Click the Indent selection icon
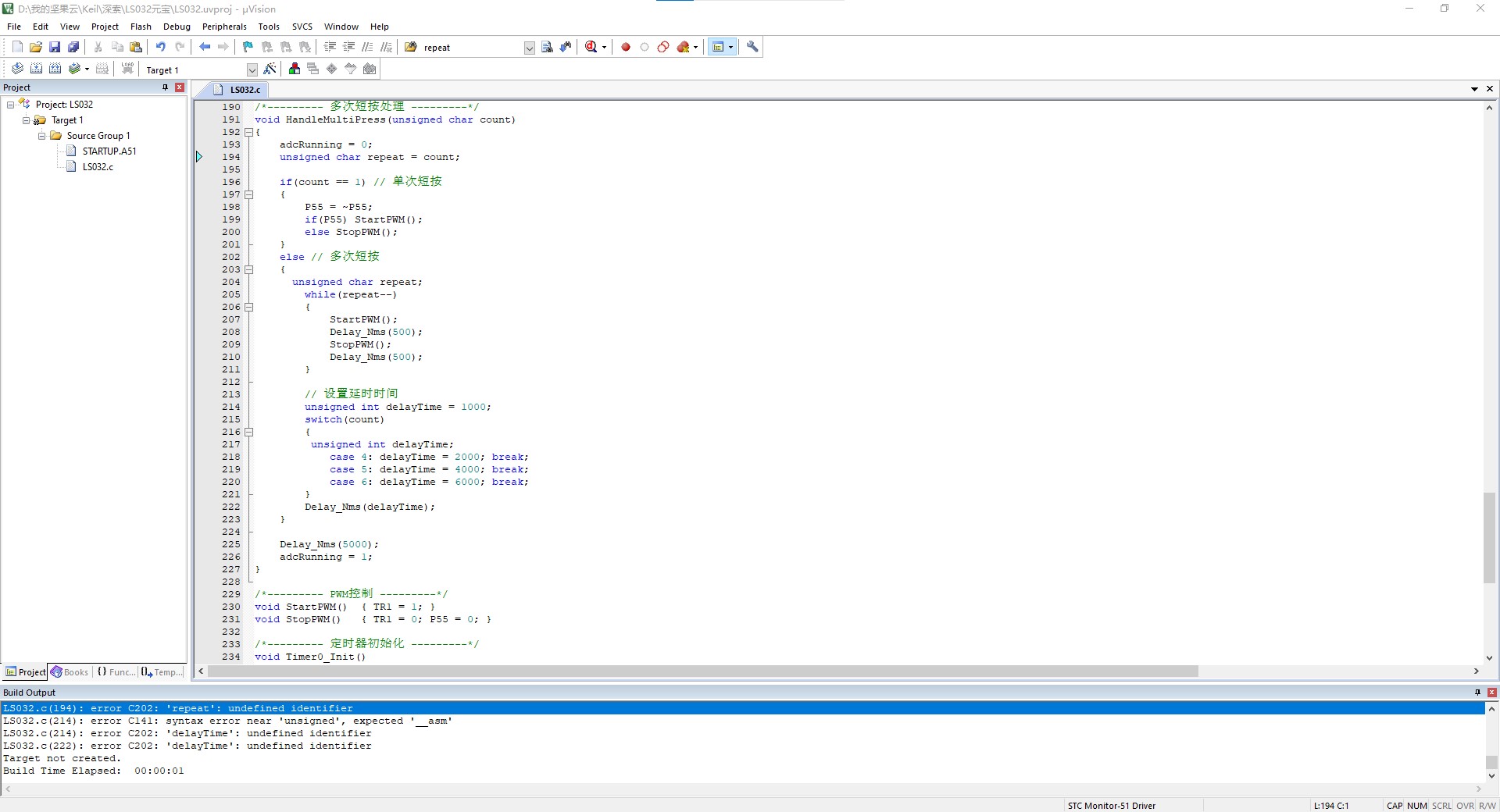This screenshot has height=812, width=1500. tap(330, 47)
